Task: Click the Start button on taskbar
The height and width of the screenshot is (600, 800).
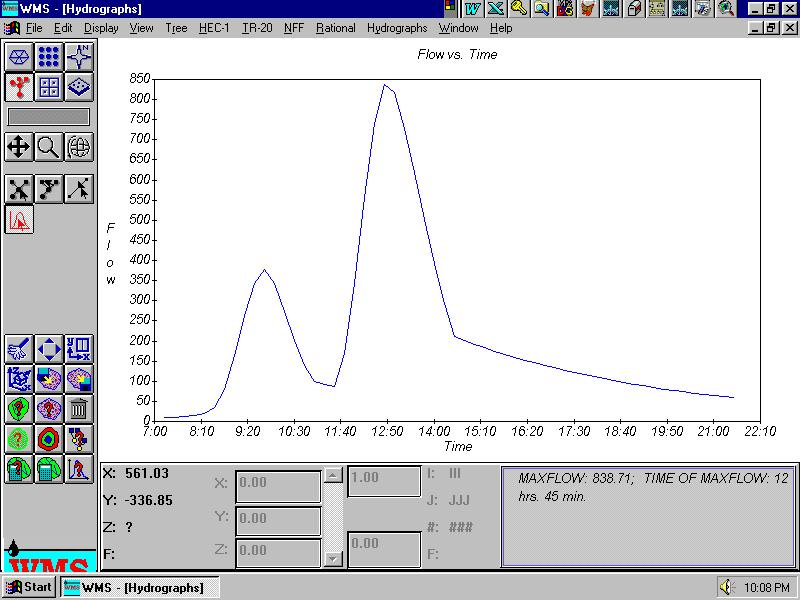Action: click(29, 587)
